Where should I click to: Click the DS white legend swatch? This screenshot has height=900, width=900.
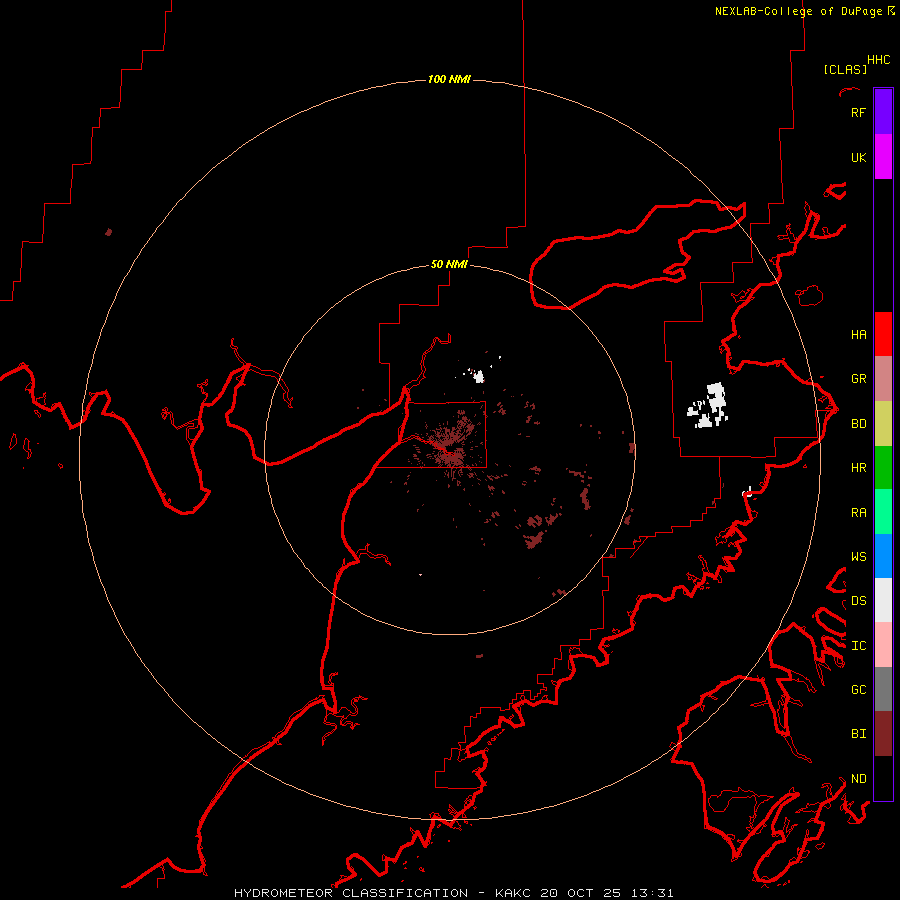click(883, 600)
